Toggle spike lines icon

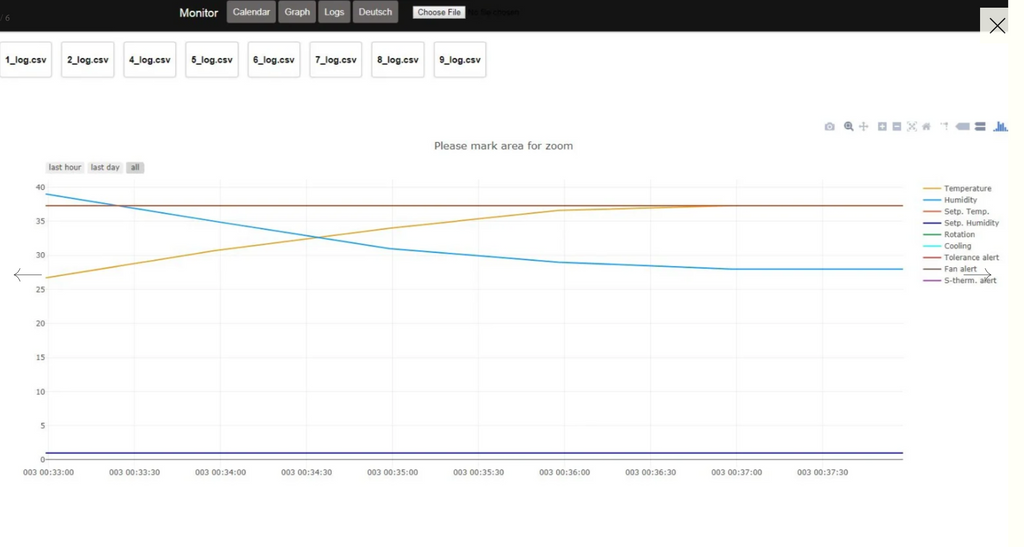[944, 127]
